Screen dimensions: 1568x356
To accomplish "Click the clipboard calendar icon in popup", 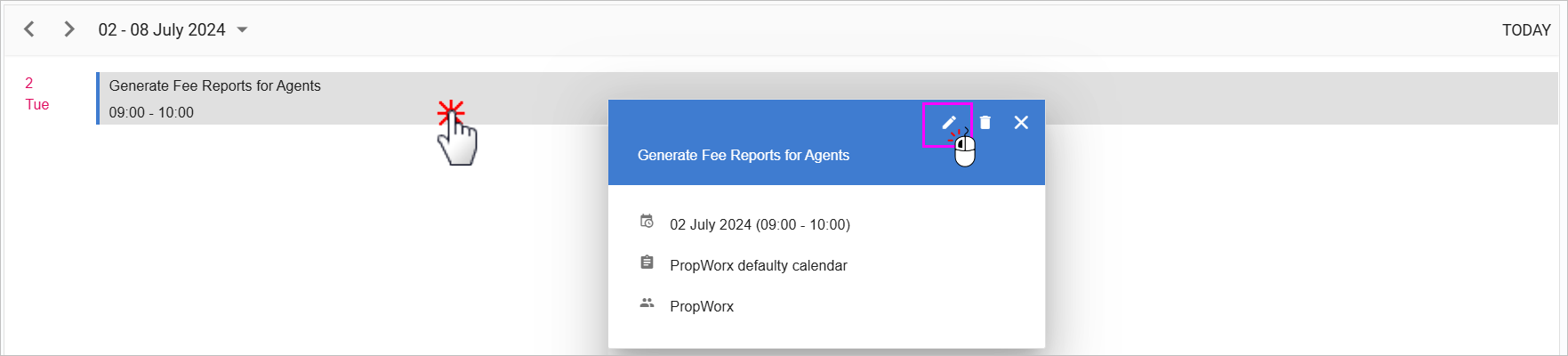I will pyautogui.click(x=647, y=263).
